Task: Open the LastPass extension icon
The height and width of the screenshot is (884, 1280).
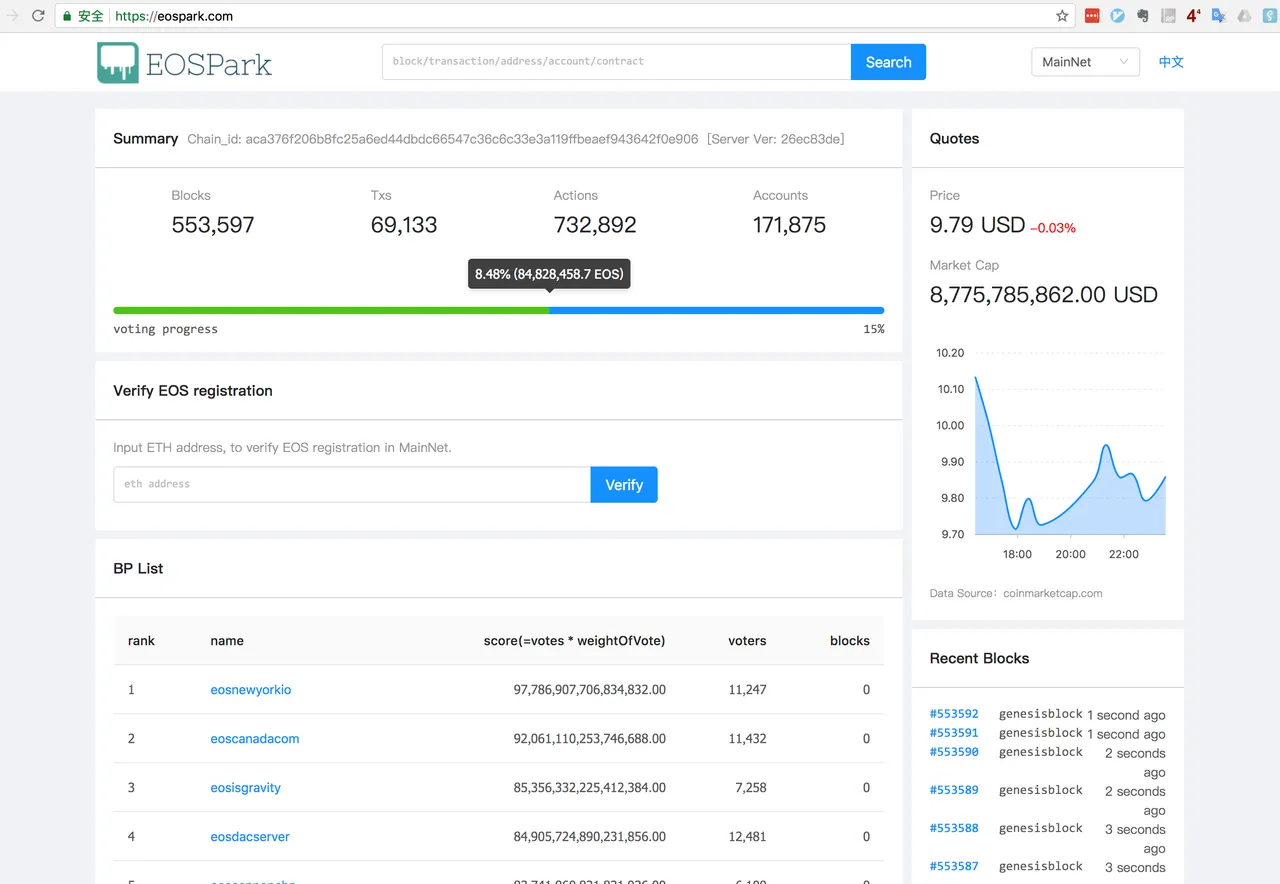Action: [1092, 16]
